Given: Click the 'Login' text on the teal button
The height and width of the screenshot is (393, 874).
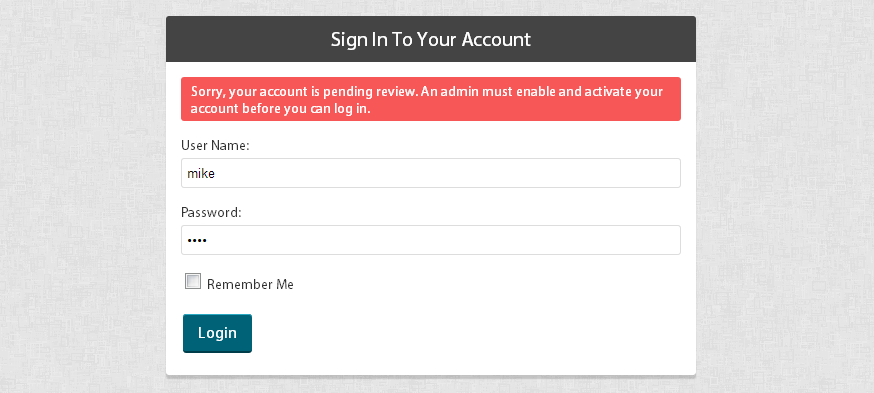Looking at the screenshot, I should (217, 333).
